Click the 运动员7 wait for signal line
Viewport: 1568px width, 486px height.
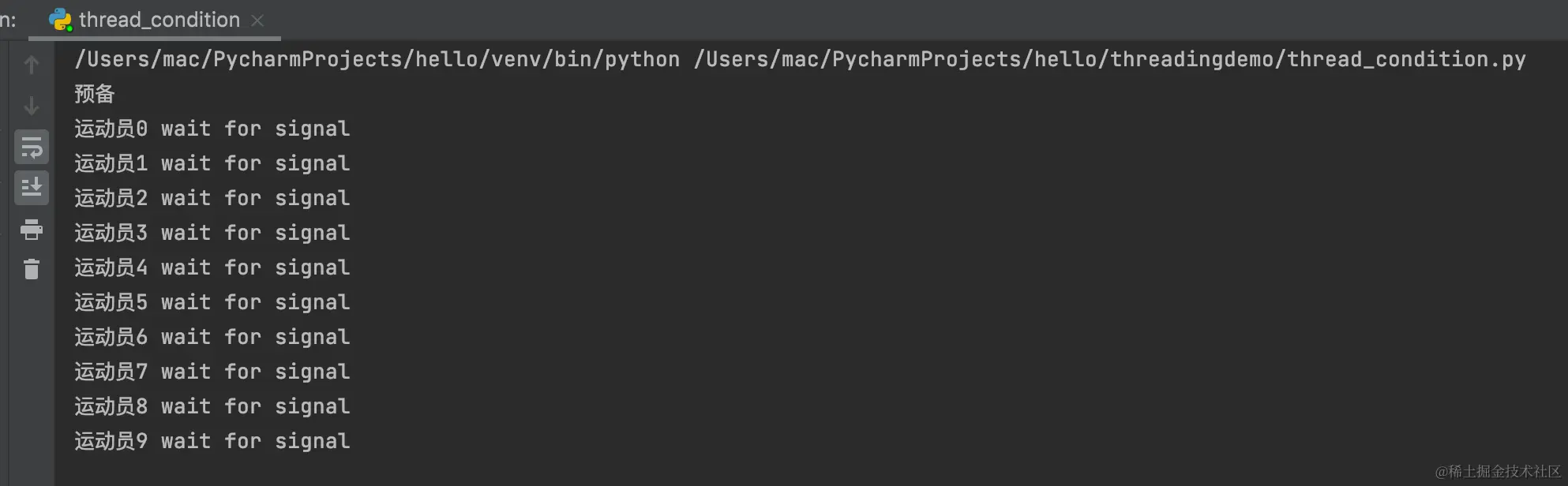pyautogui.click(x=212, y=372)
